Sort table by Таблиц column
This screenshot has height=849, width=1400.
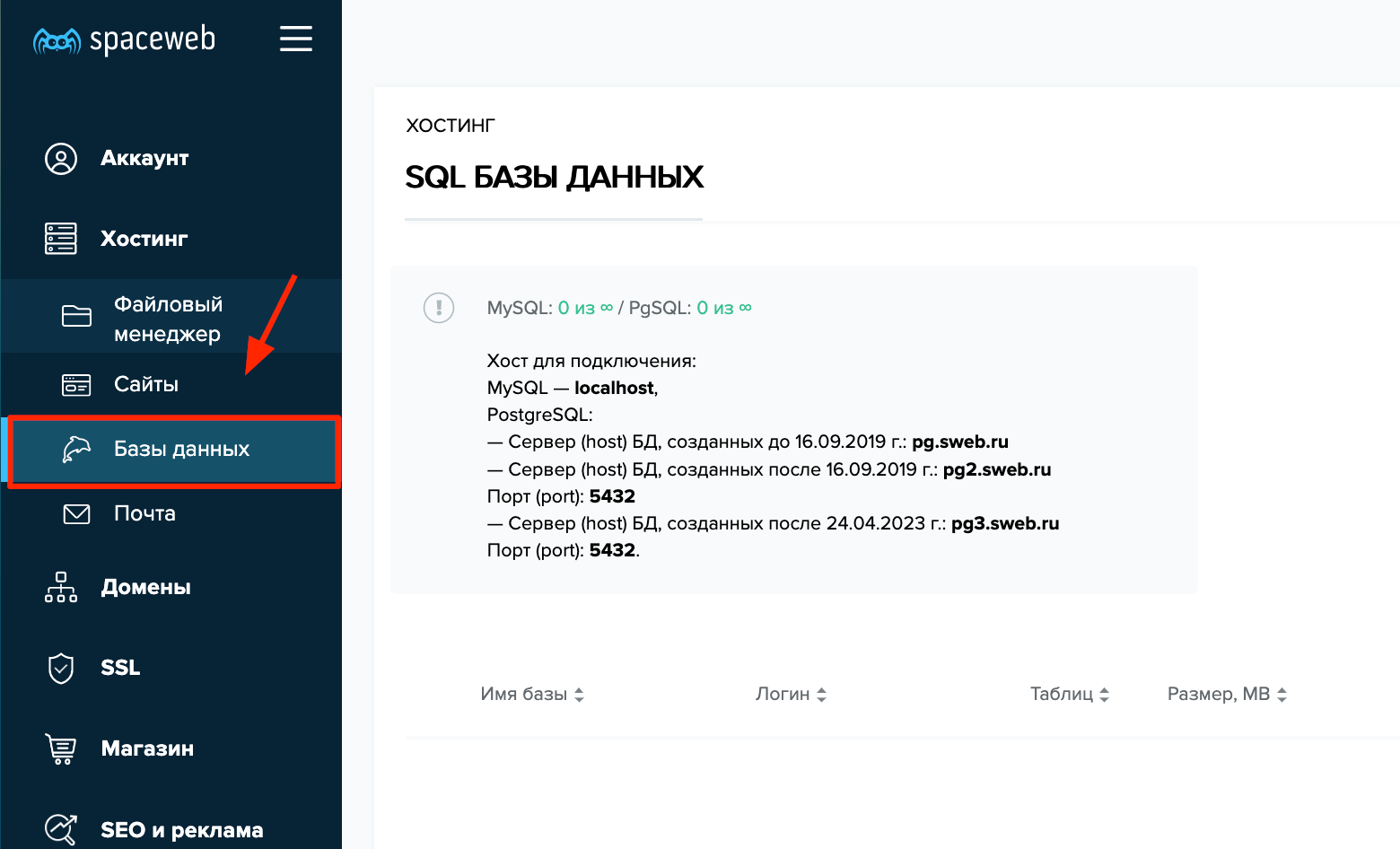point(1070,695)
